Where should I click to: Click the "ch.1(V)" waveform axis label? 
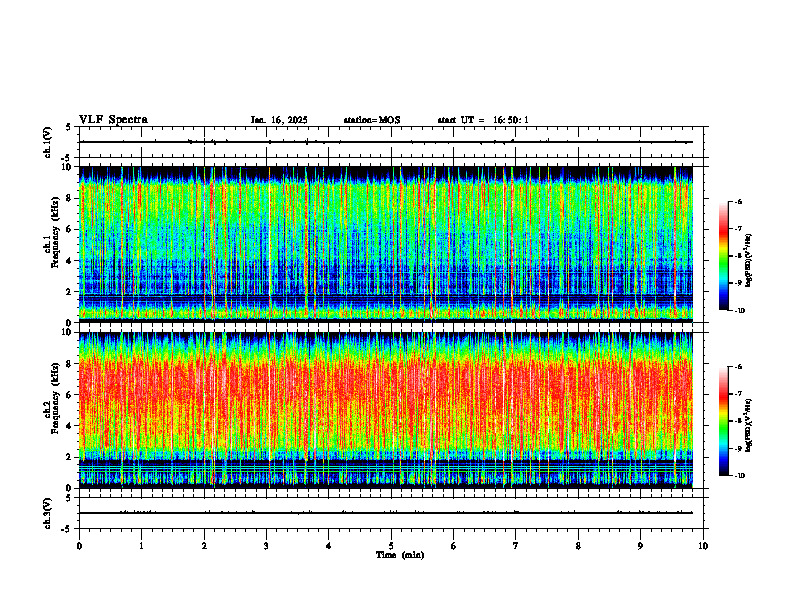(47, 142)
